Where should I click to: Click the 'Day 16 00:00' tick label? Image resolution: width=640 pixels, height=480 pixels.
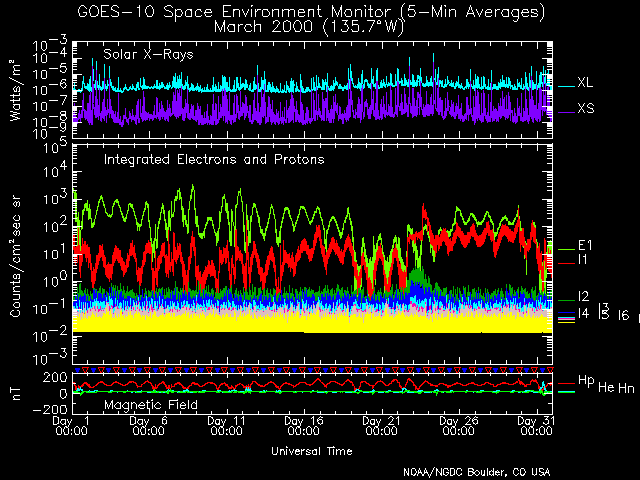(x=304, y=426)
